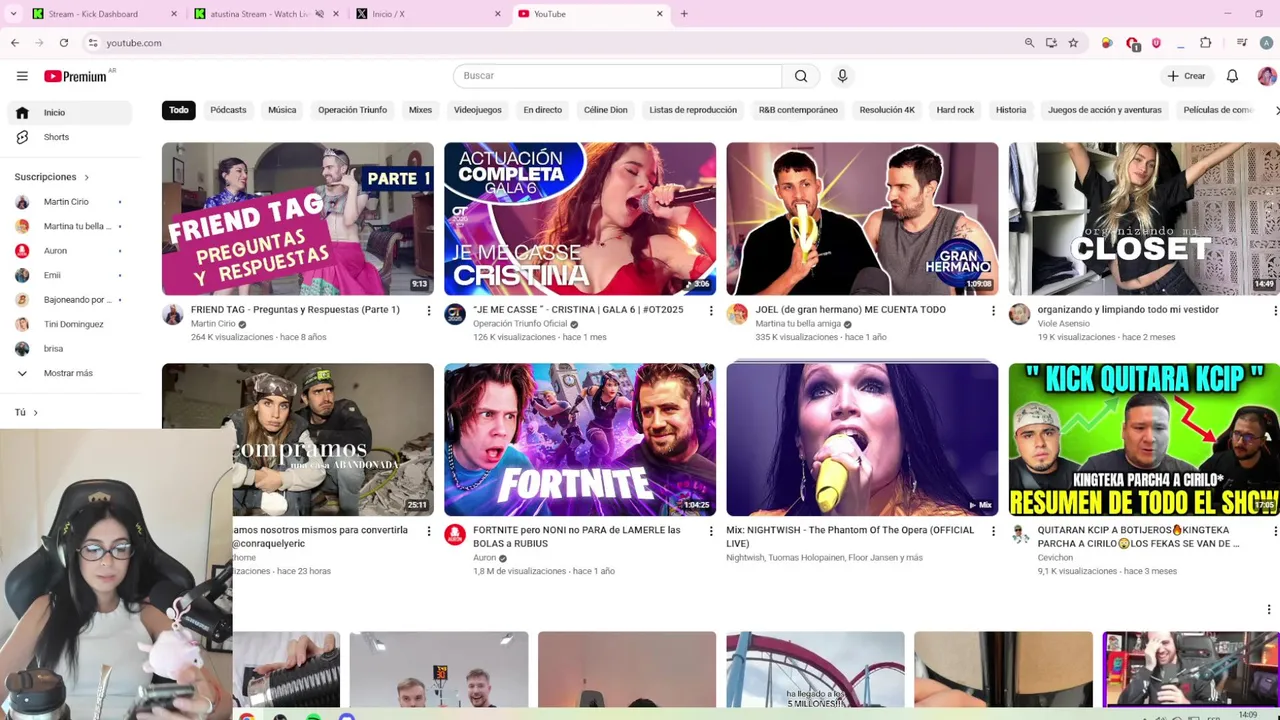Open the Shorts shelf three-dot menu

[1269, 609]
